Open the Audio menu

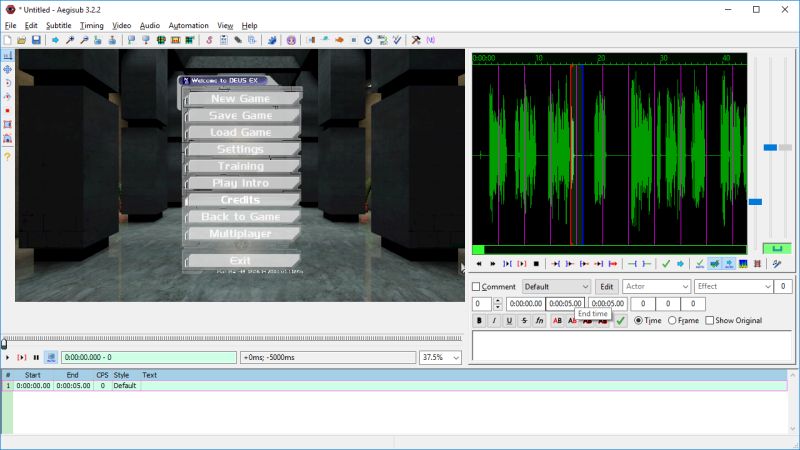pyautogui.click(x=149, y=26)
